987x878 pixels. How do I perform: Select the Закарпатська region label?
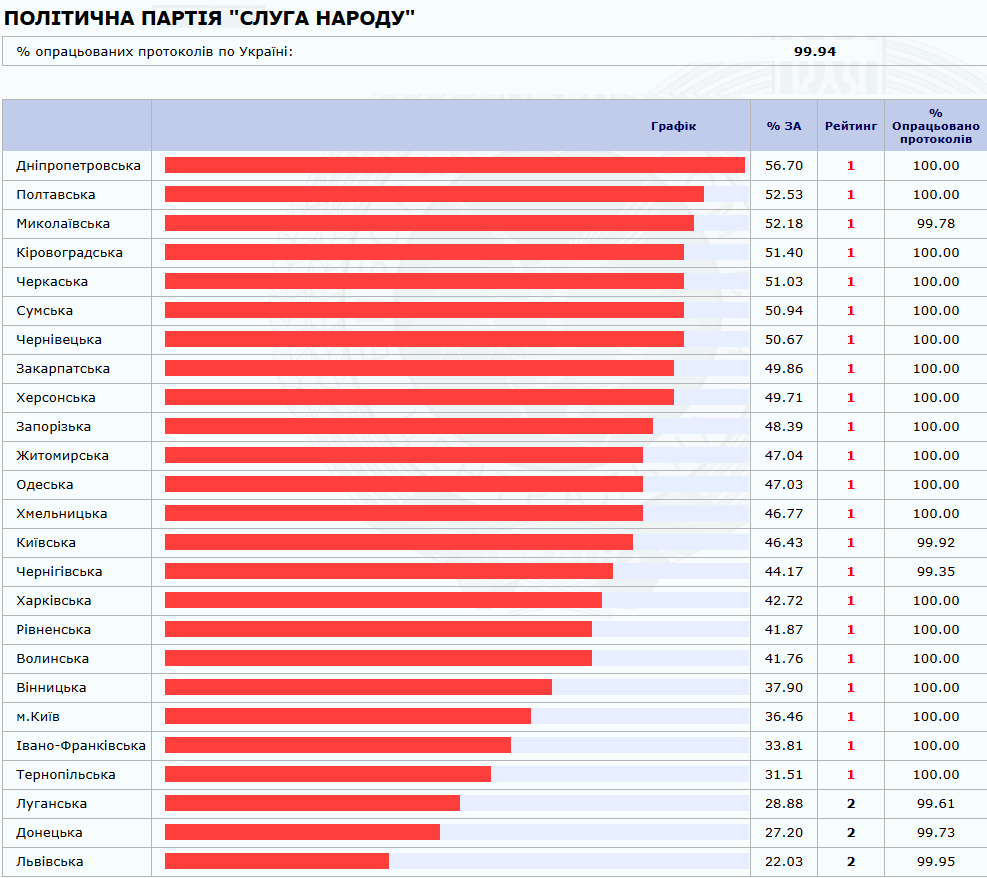[63, 368]
